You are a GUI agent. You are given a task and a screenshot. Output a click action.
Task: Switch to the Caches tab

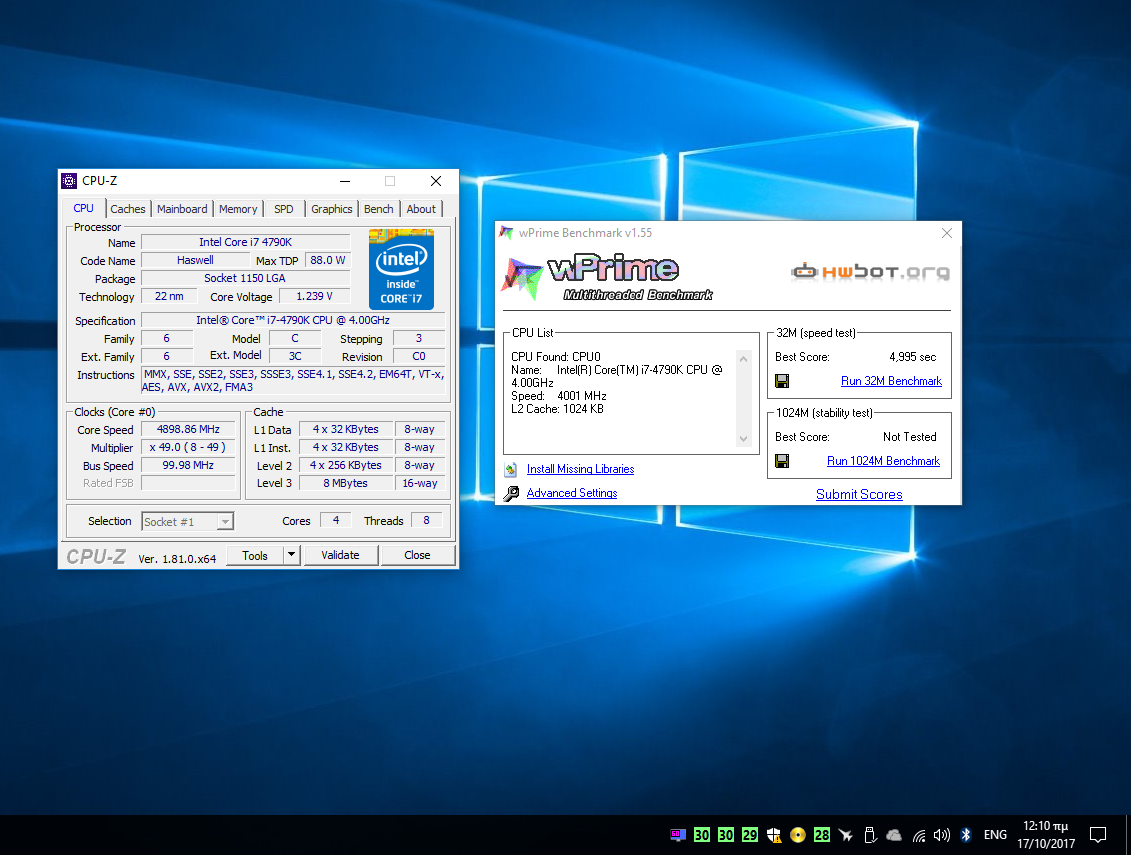click(128, 209)
